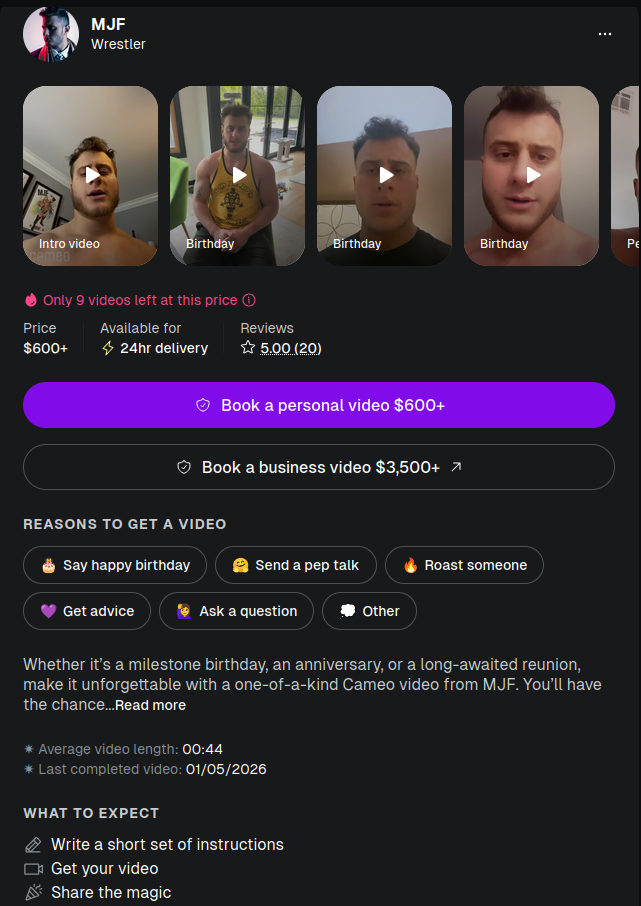Image resolution: width=641 pixels, height=906 pixels.
Task: Click MJF's profile avatar picture
Action: pyautogui.click(x=51, y=34)
